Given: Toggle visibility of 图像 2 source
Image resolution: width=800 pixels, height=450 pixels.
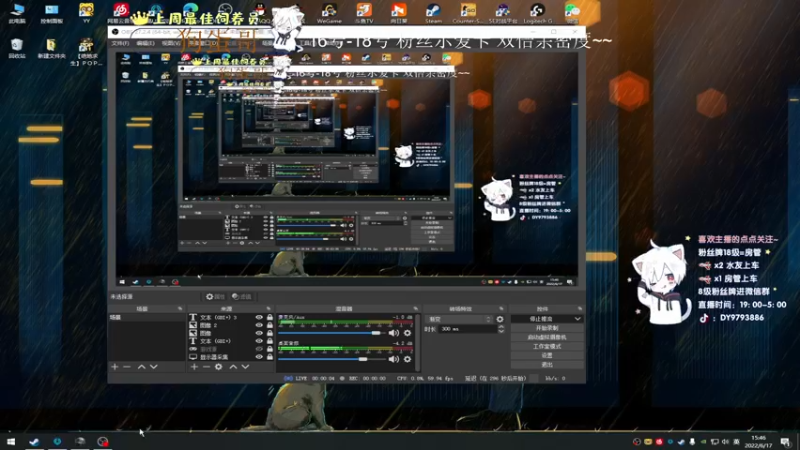Looking at the screenshot, I should pos(259,325).
